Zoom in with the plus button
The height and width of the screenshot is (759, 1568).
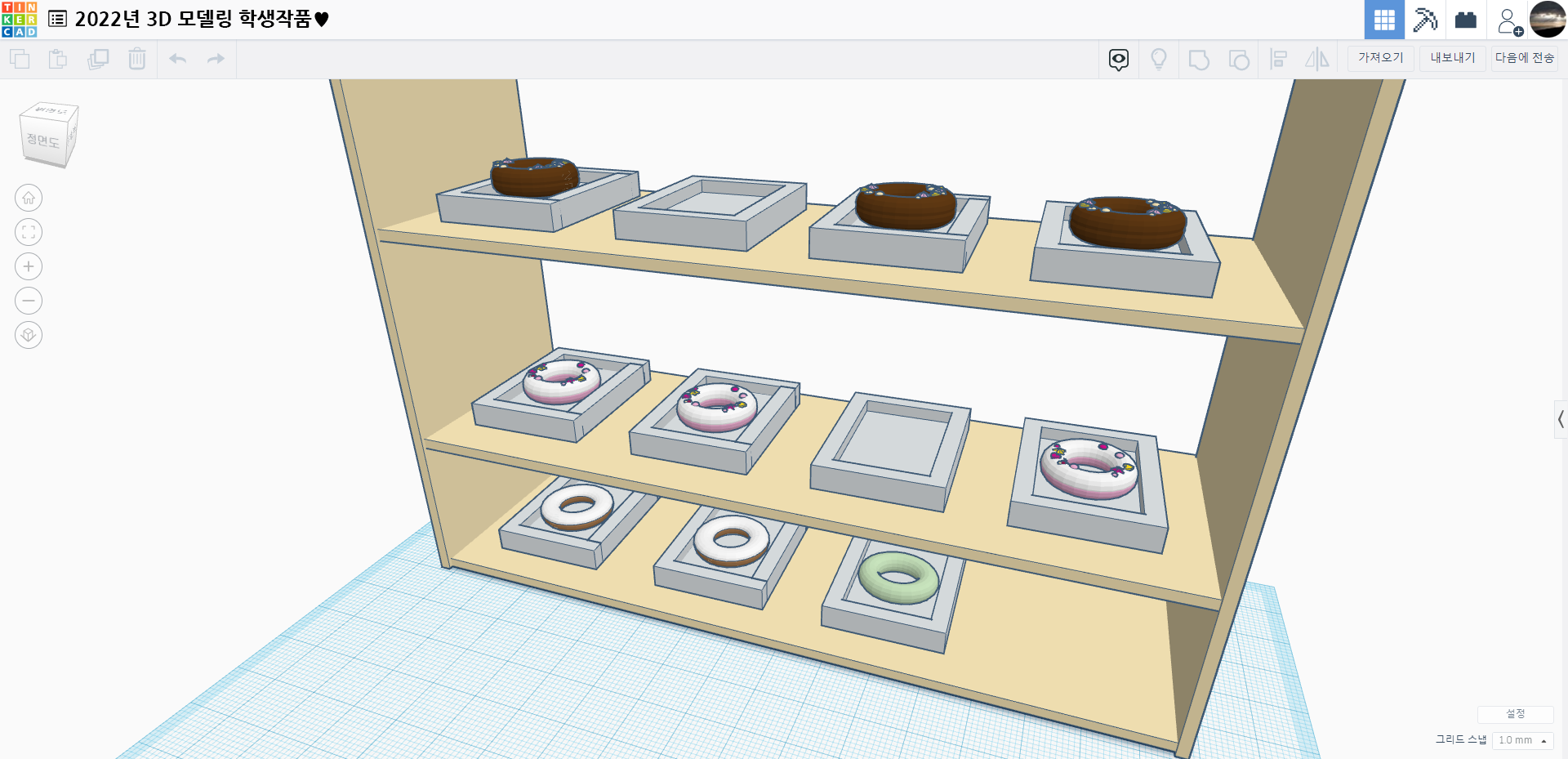tap(29, 266)
